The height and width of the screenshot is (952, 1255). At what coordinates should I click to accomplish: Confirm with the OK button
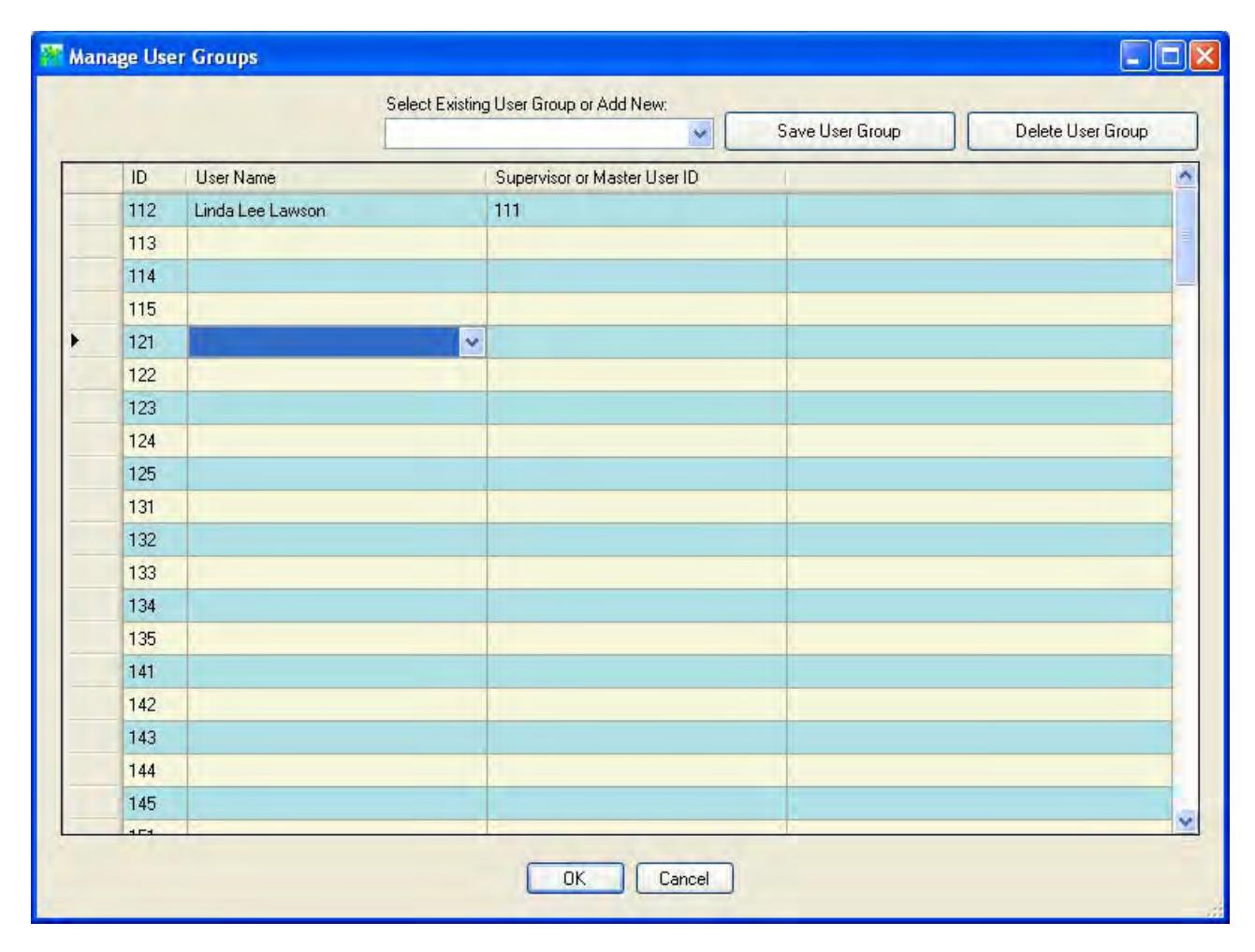coord(575,878)
